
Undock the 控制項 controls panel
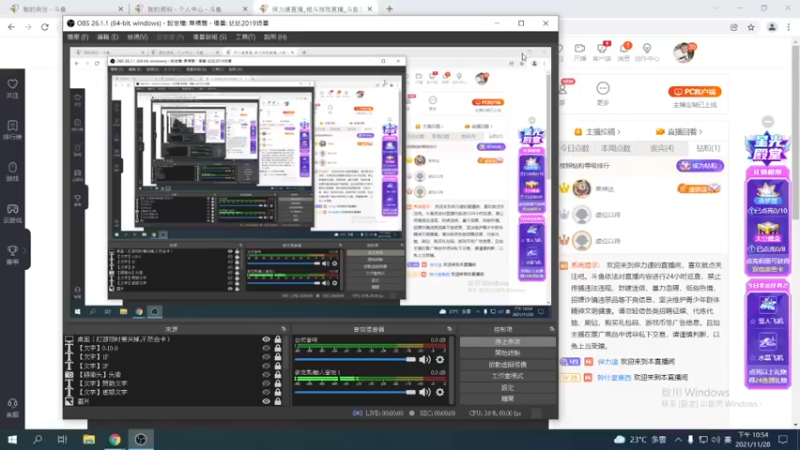[552, 330]
